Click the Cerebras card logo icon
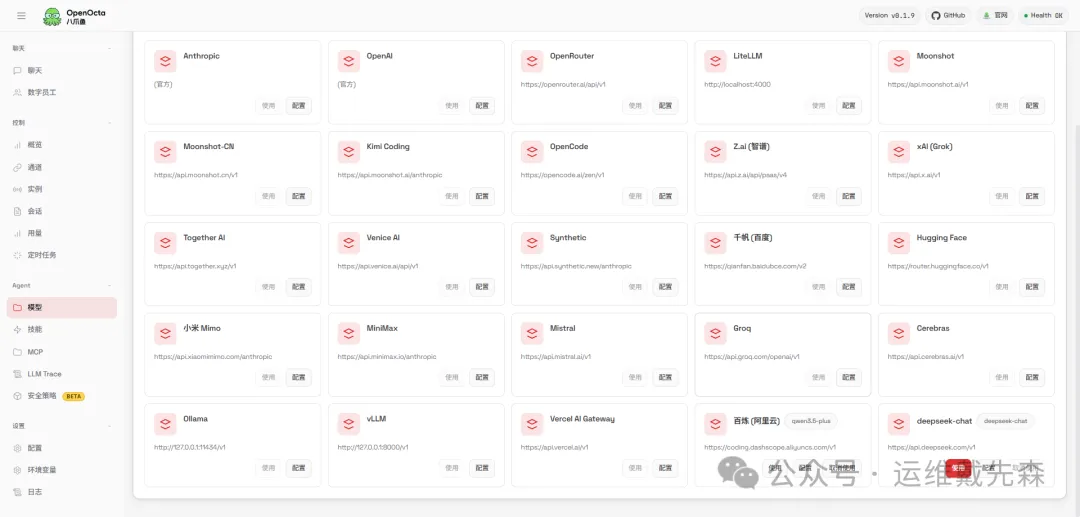The height and width of the screenshot is (517, 1080). [899, 333]
